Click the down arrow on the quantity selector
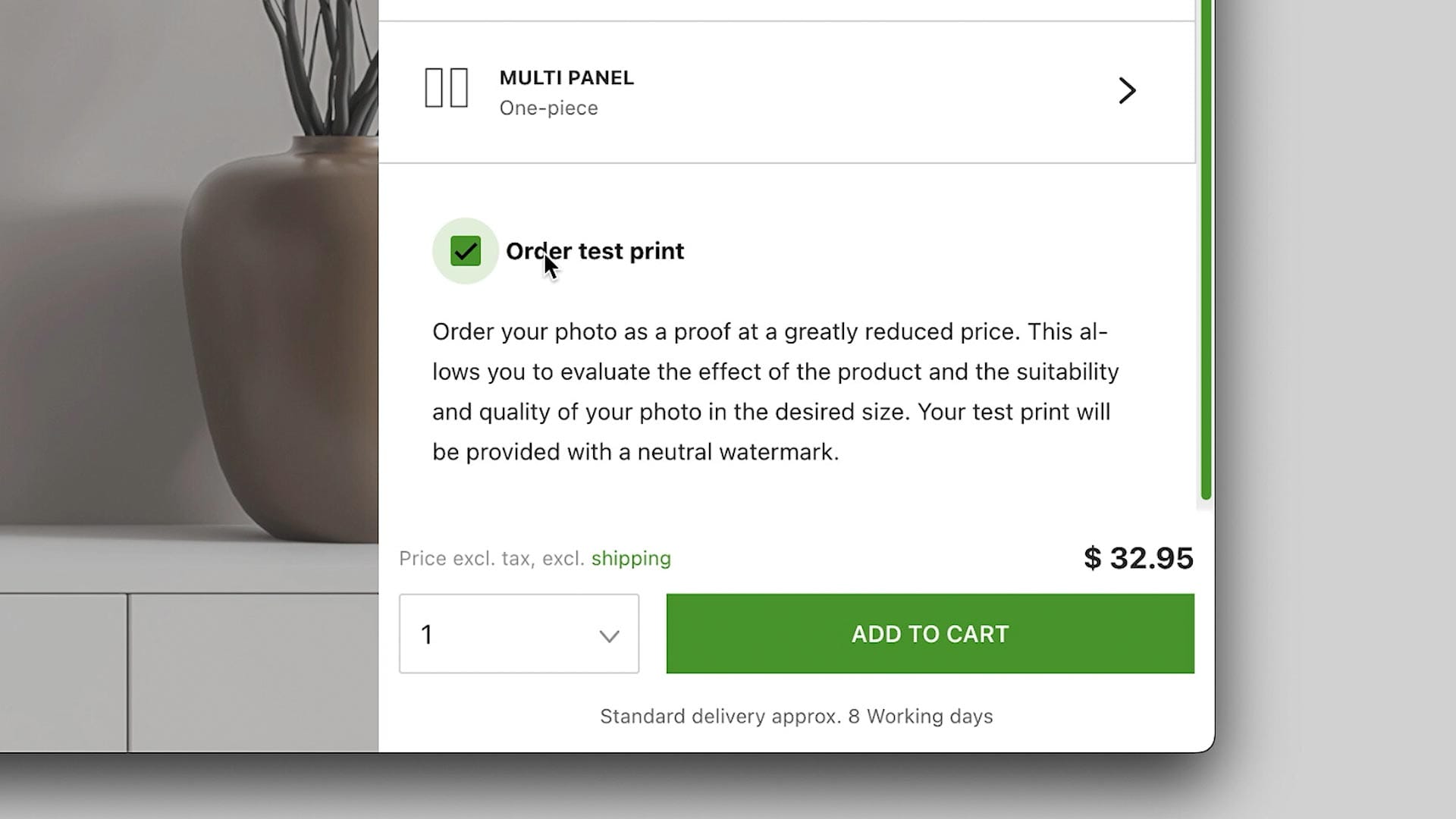1456x819 pixels. point(609,635)
